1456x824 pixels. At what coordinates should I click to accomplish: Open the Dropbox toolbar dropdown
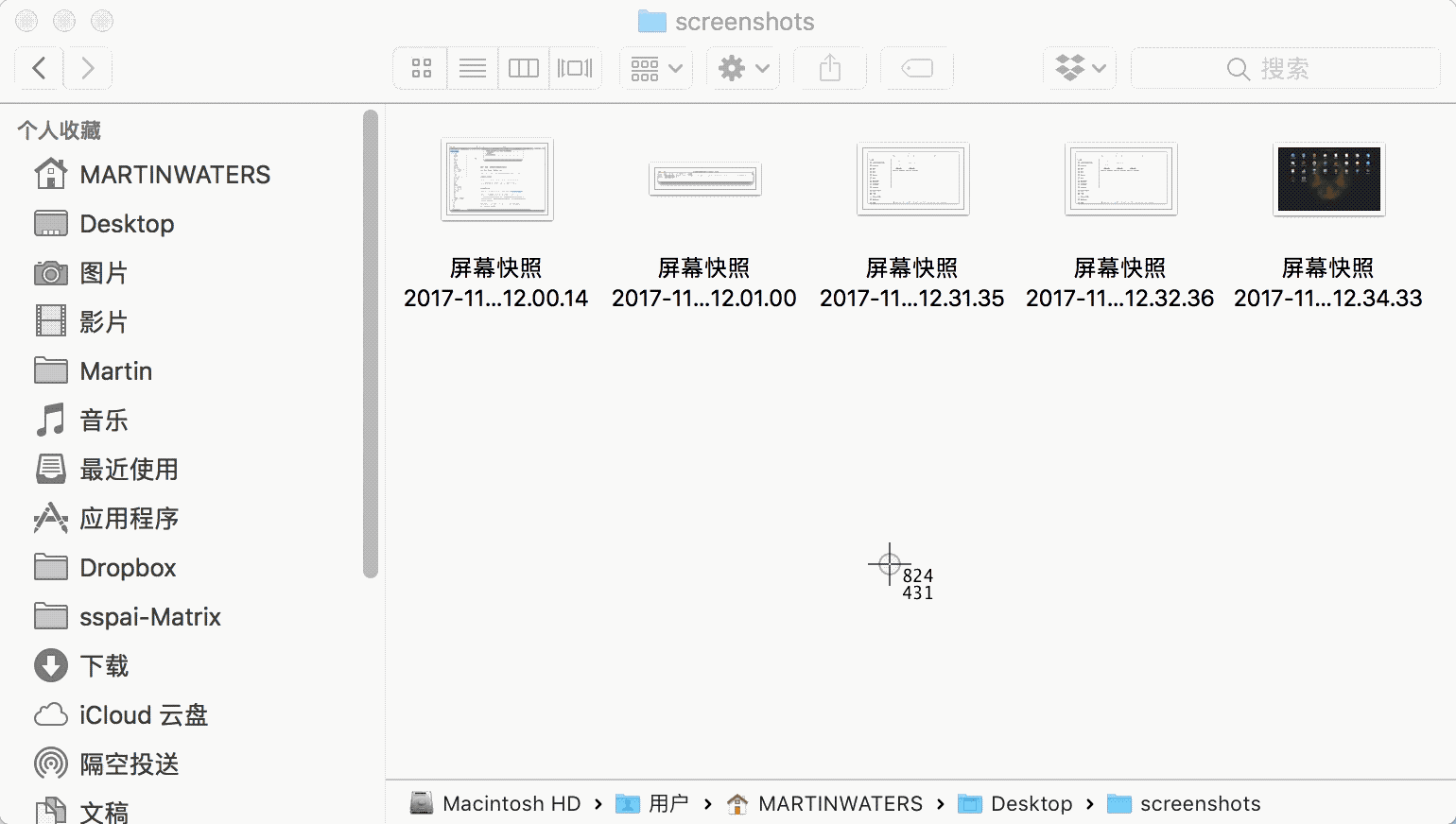[1080, 68]
